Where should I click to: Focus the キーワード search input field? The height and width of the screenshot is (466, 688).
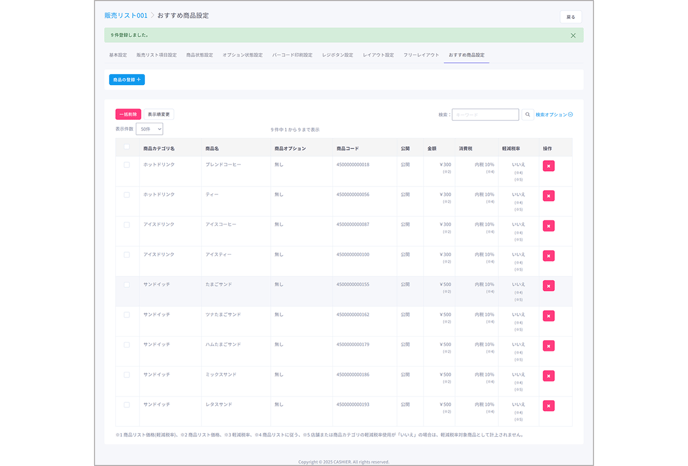485,115
